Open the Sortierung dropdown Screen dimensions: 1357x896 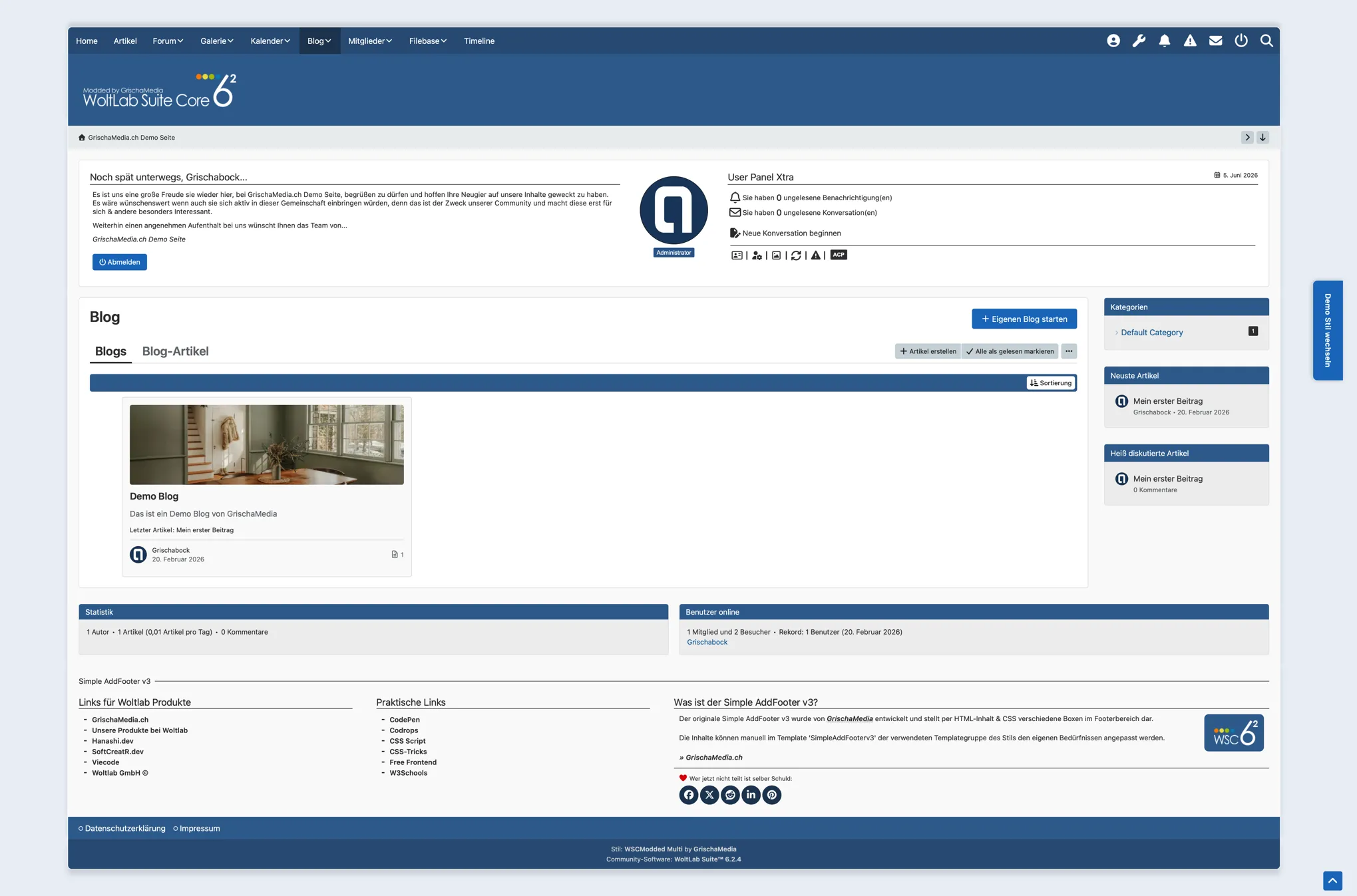tap(1051, 383)
